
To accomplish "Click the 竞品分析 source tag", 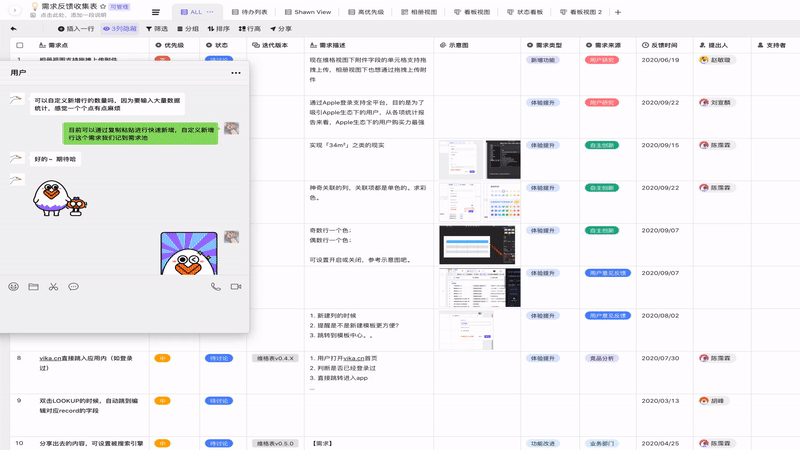I will tap(602, 358).
